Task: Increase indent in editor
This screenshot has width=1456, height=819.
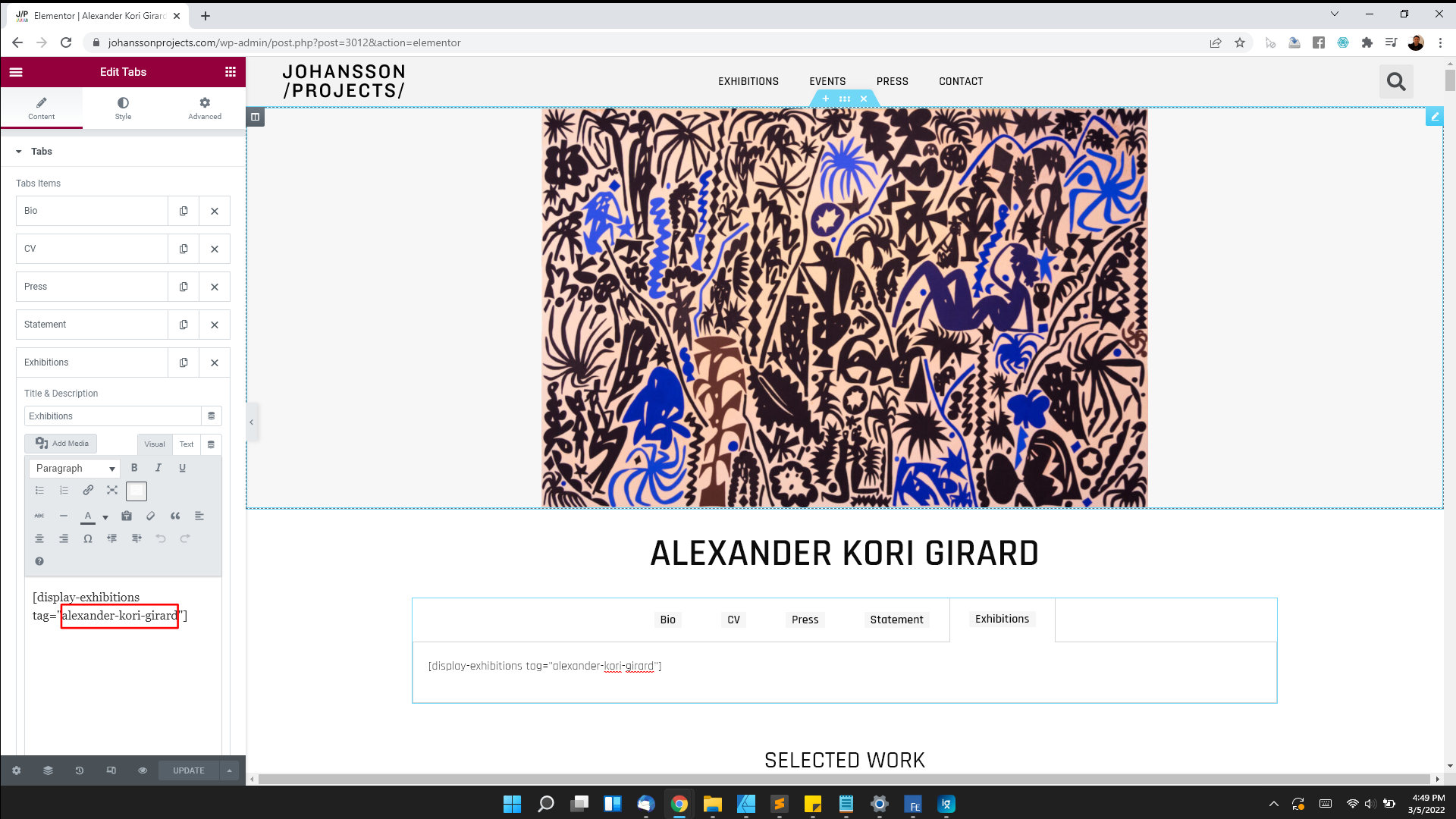Action: pos(136,538)
